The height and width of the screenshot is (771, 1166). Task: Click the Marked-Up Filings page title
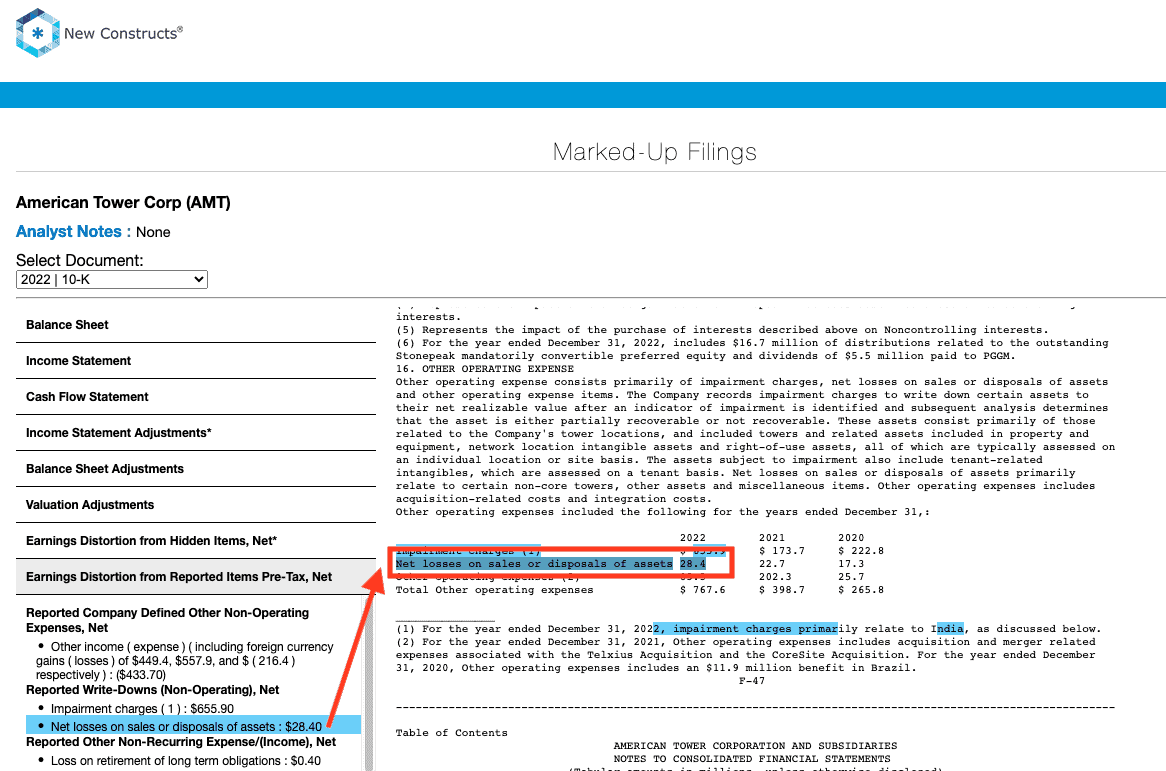(x=654, y=152)
